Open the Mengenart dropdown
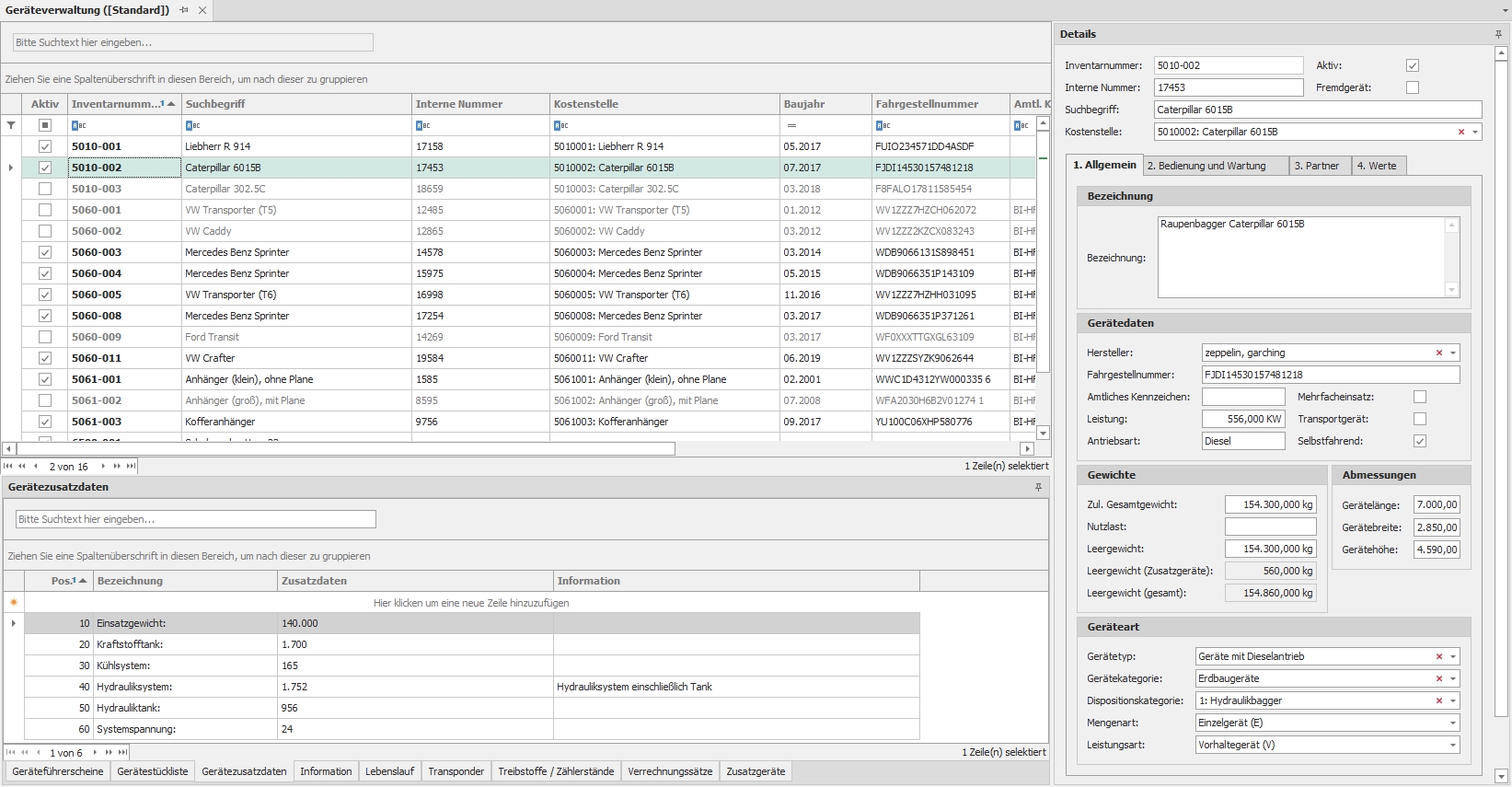The image size is (1512, 787). pyautogui.click(x=1453, y=723)
